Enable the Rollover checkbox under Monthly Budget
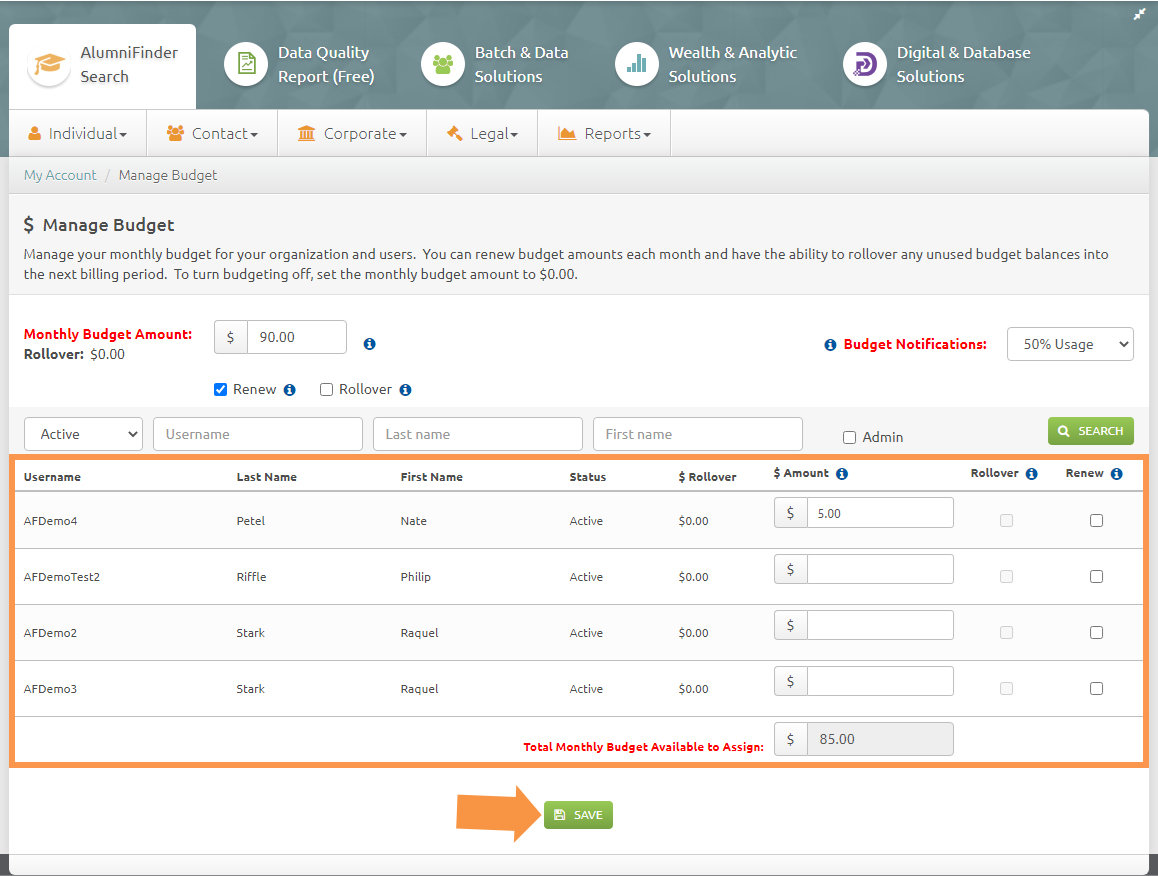Image resolution: width=1158 pixels, height=876 pixels. (326, 389)
